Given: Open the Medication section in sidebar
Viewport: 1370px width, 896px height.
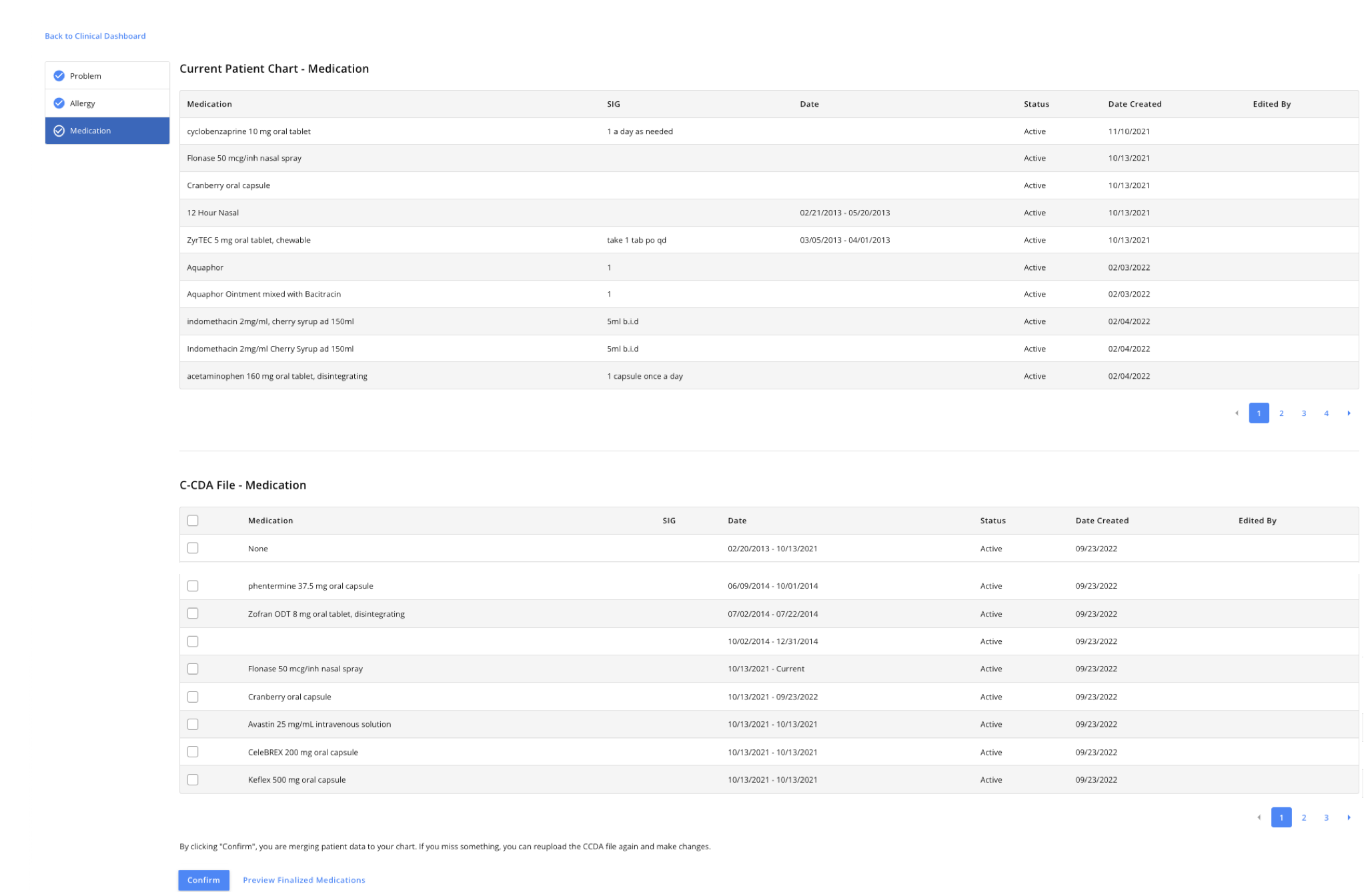Looking at the screenshot, I should tap(107, 131).
